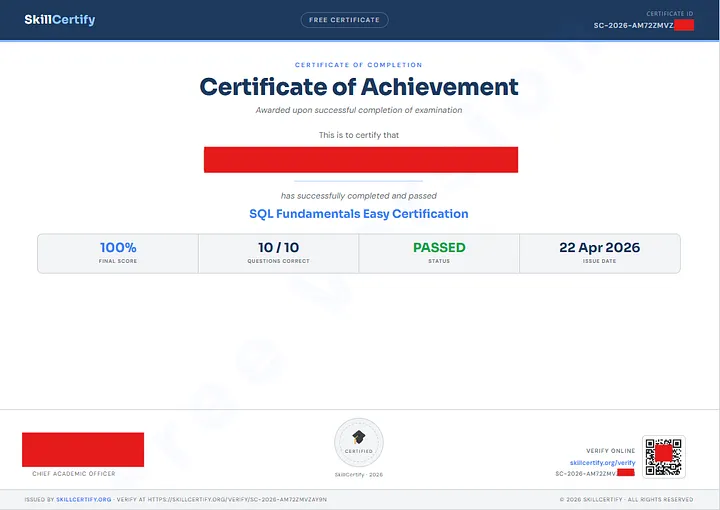Screen dimensions: 720x510
Task: Open the SKILLCERTIFY.ORG issuer link in the footer
Action: (84, 499)
